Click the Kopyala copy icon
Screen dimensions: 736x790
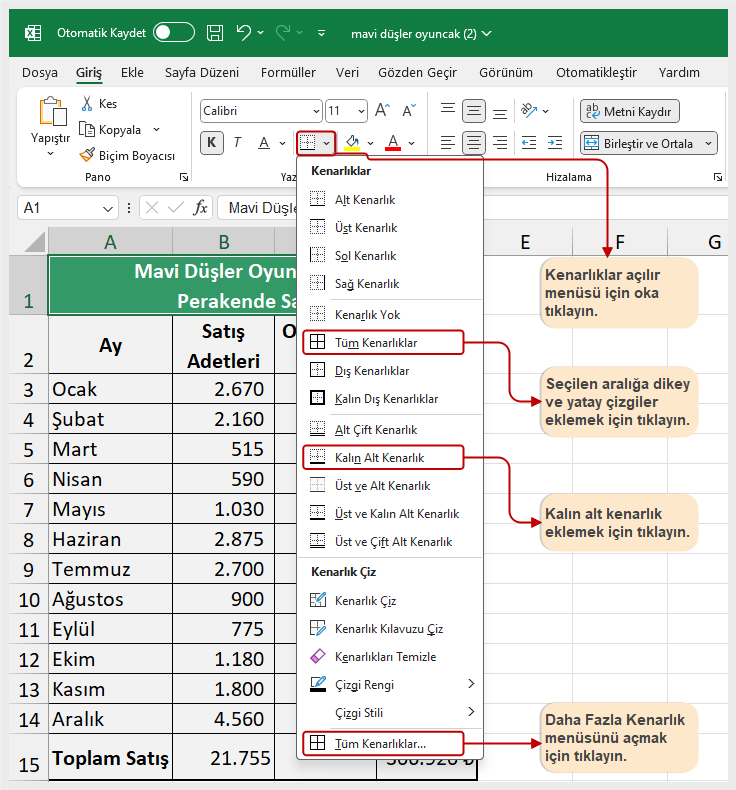[87, 129]
